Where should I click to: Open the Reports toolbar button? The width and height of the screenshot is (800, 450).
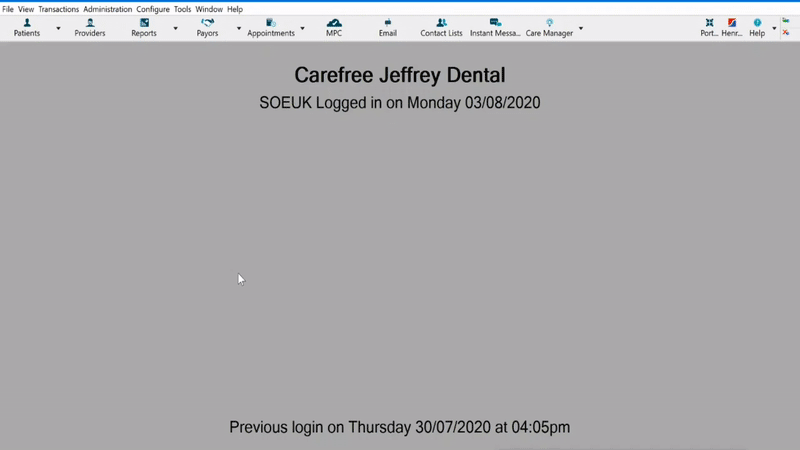(144, 28)
